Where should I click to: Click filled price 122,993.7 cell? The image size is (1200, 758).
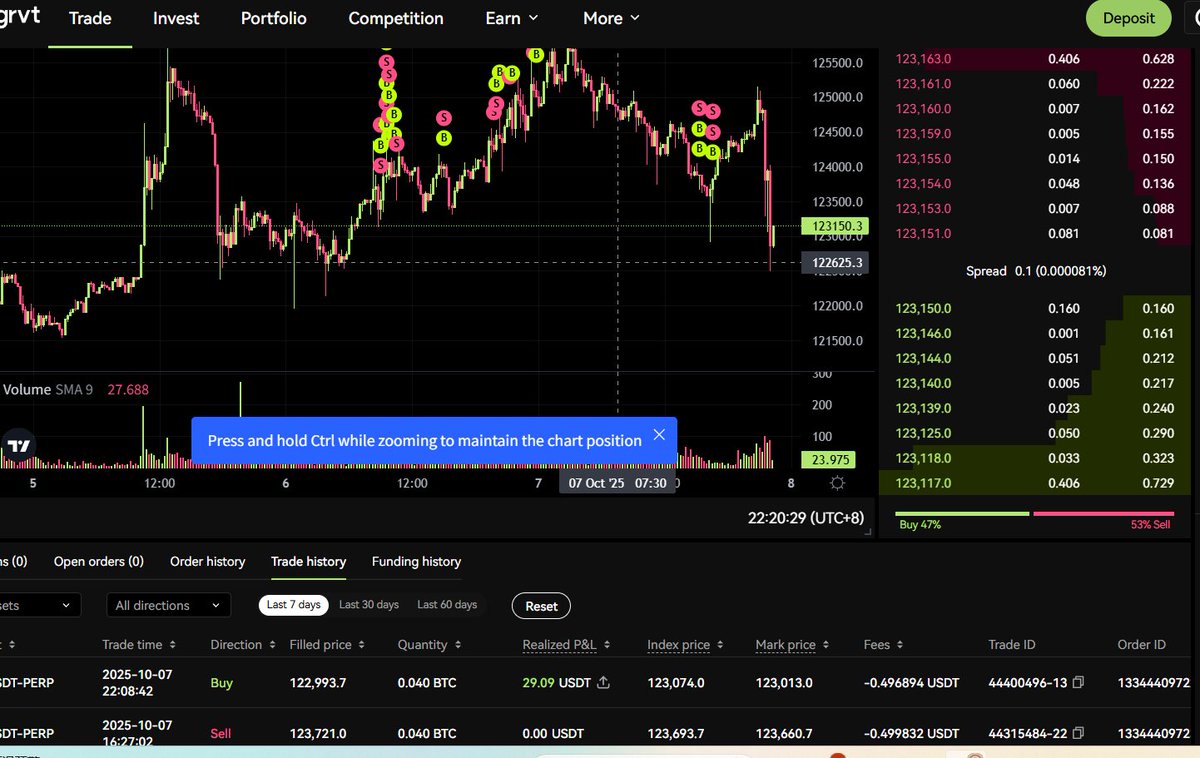click(x=316, y=683)
